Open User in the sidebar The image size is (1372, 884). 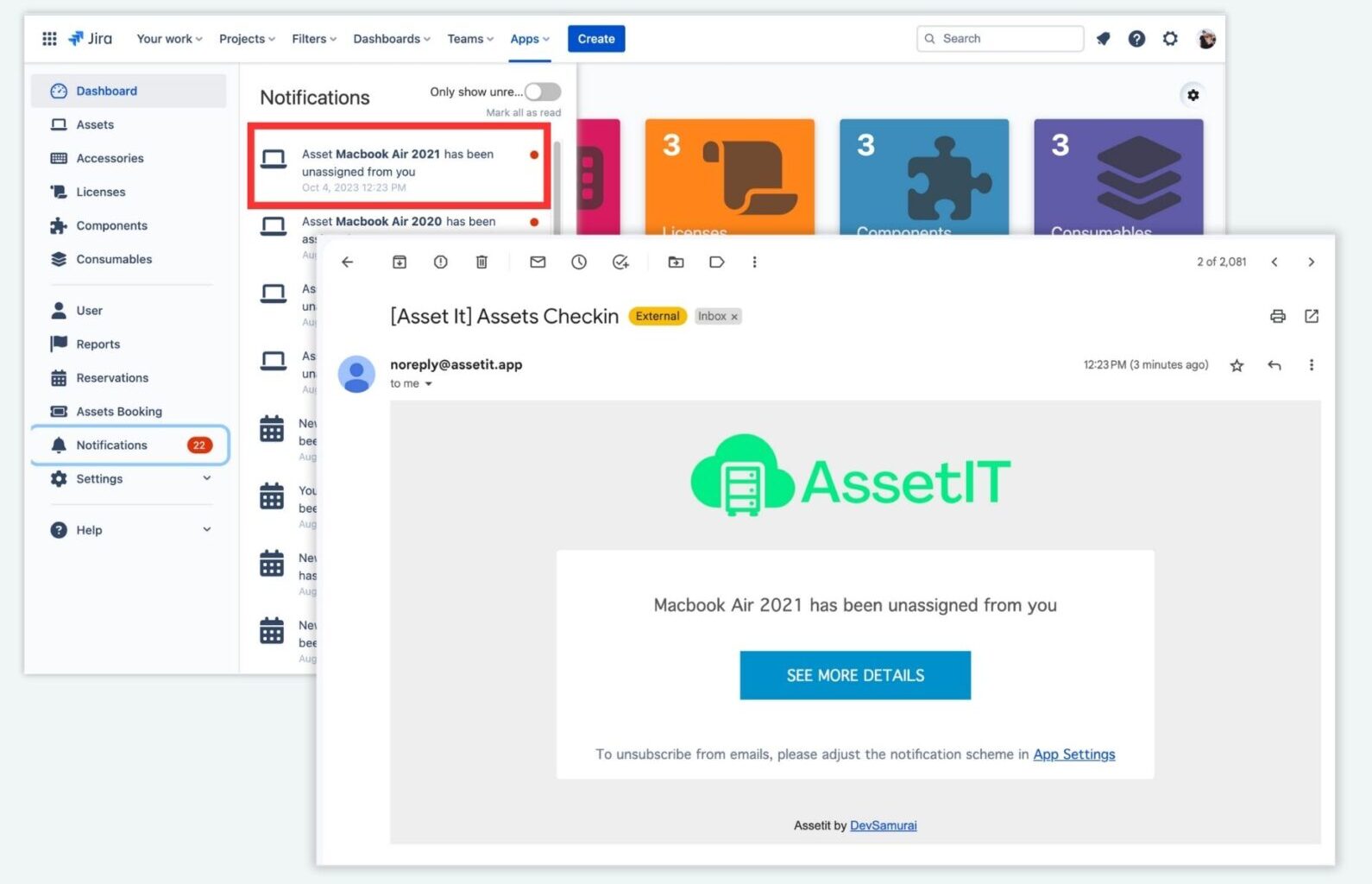(x=129, y=310)
